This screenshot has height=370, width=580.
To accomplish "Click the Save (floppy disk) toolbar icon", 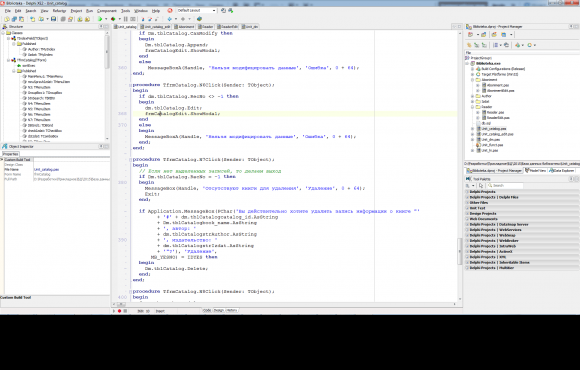I will coord(53,19).
